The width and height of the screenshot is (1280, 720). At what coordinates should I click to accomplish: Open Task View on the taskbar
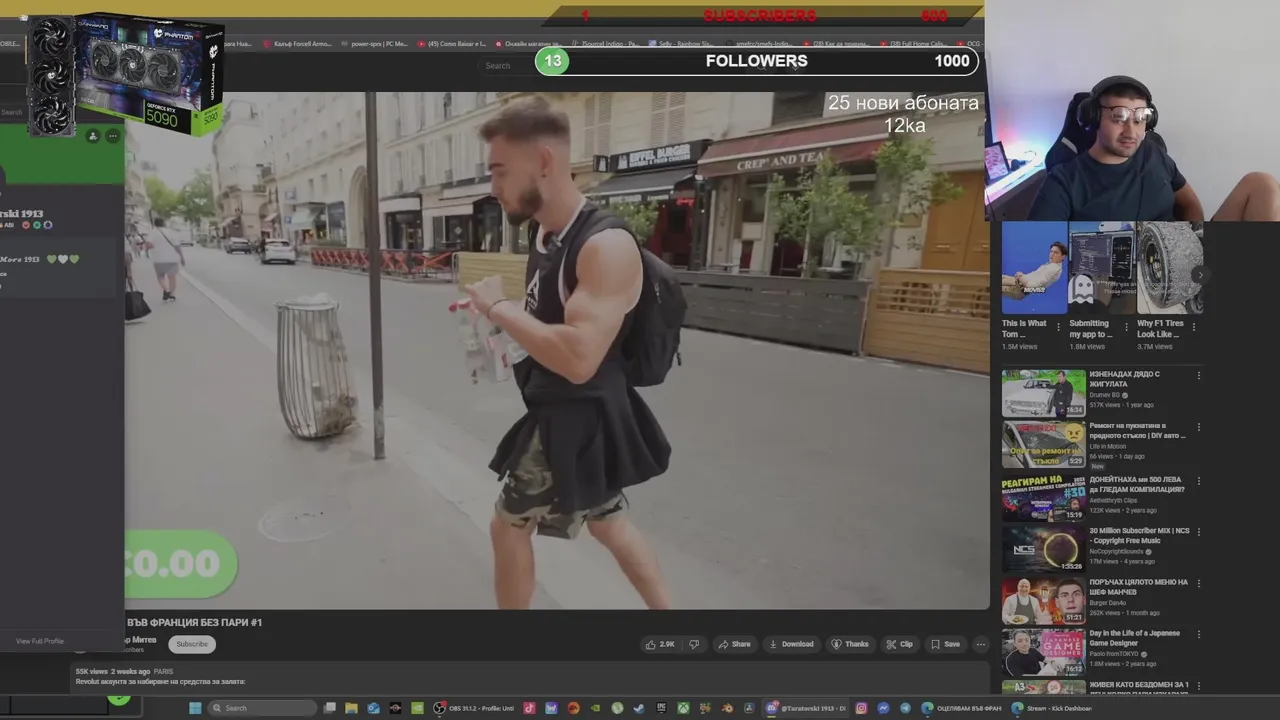pyautogui.click(x=329, y=708)
